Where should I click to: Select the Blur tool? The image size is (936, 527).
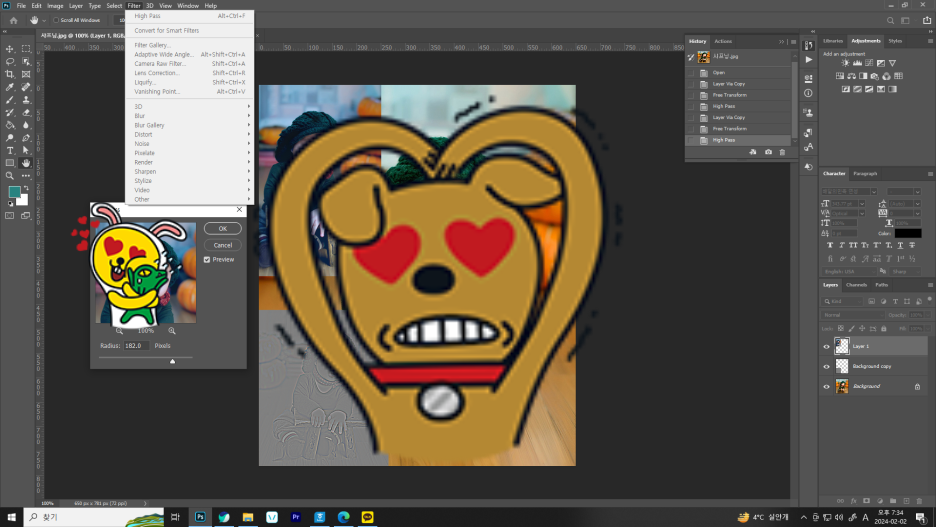pos(26,125)
